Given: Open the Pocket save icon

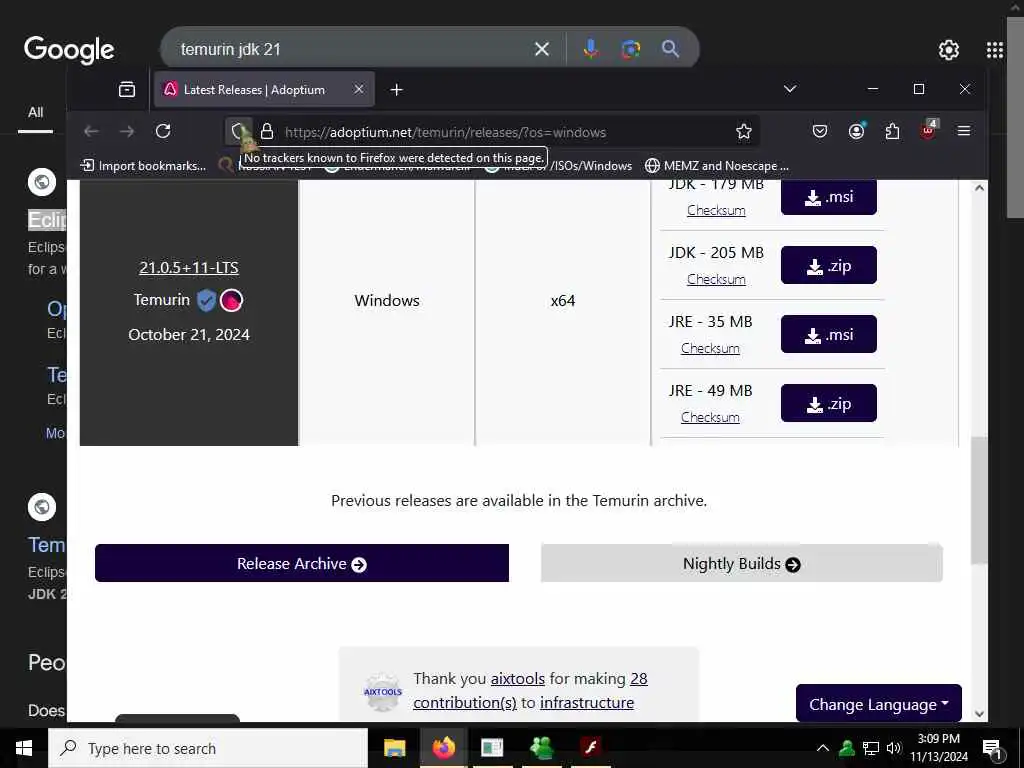Looking at the screenshot, I should tap(820, 131).
